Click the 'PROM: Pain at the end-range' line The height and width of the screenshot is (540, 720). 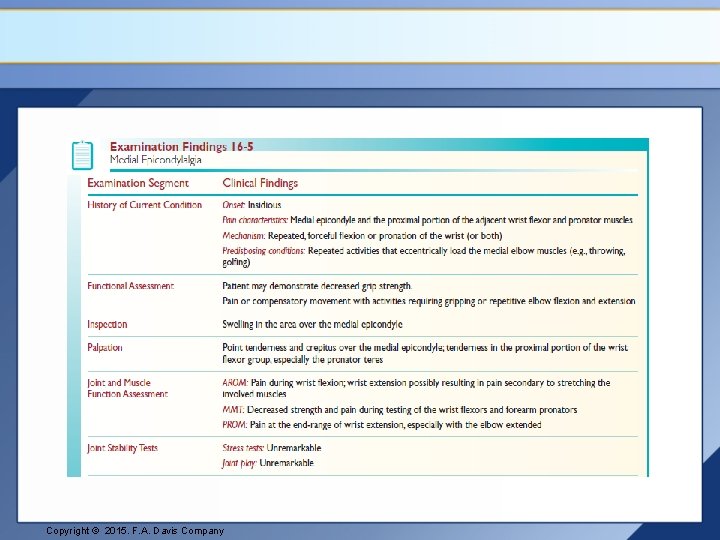point(382,425)
